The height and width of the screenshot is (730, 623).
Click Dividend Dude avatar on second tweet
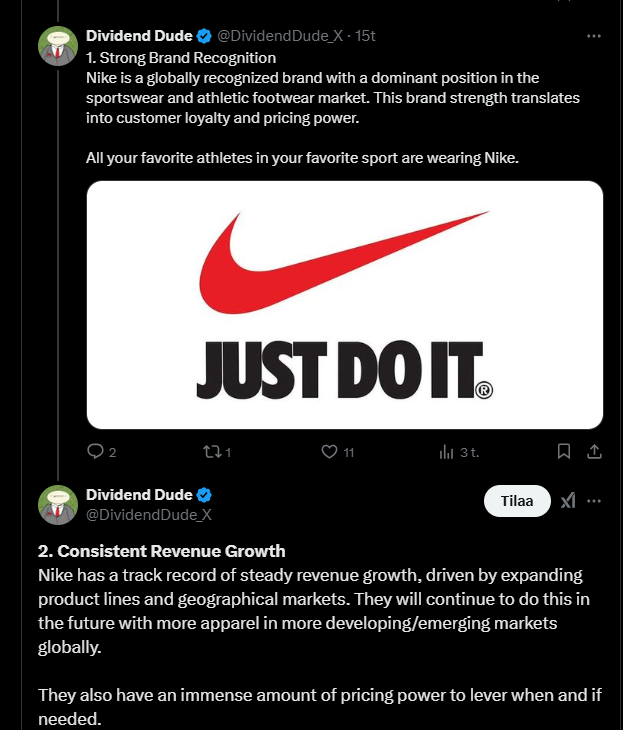59,505
